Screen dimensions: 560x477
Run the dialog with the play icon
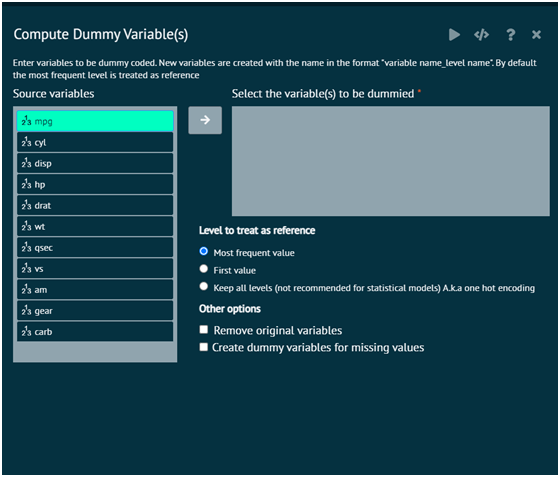point(454,35)
